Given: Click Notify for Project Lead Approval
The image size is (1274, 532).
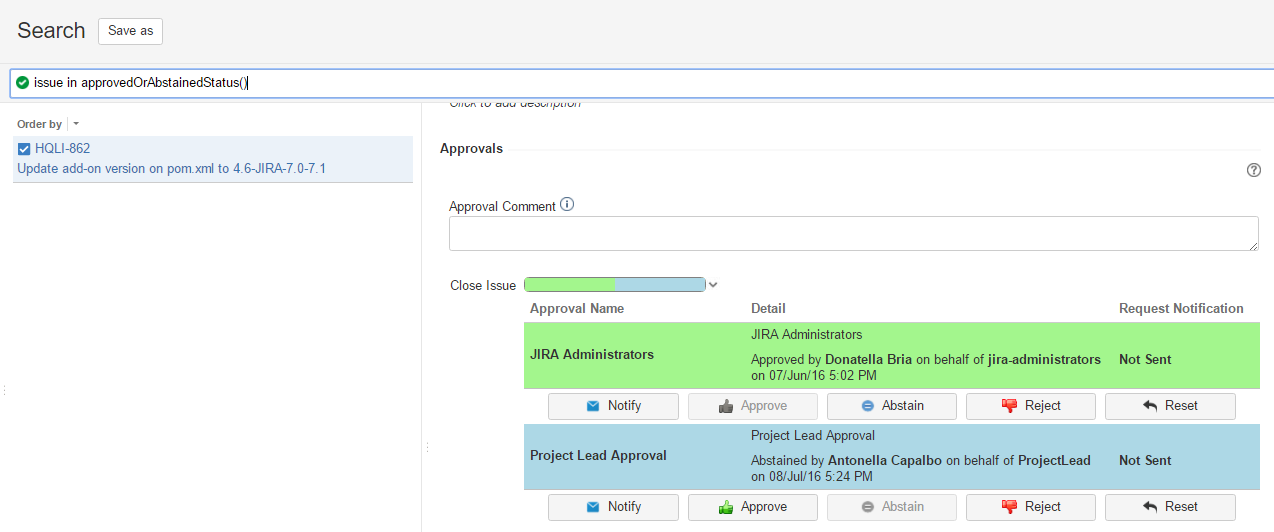Looking at the screenshot, I should [613, 507].
